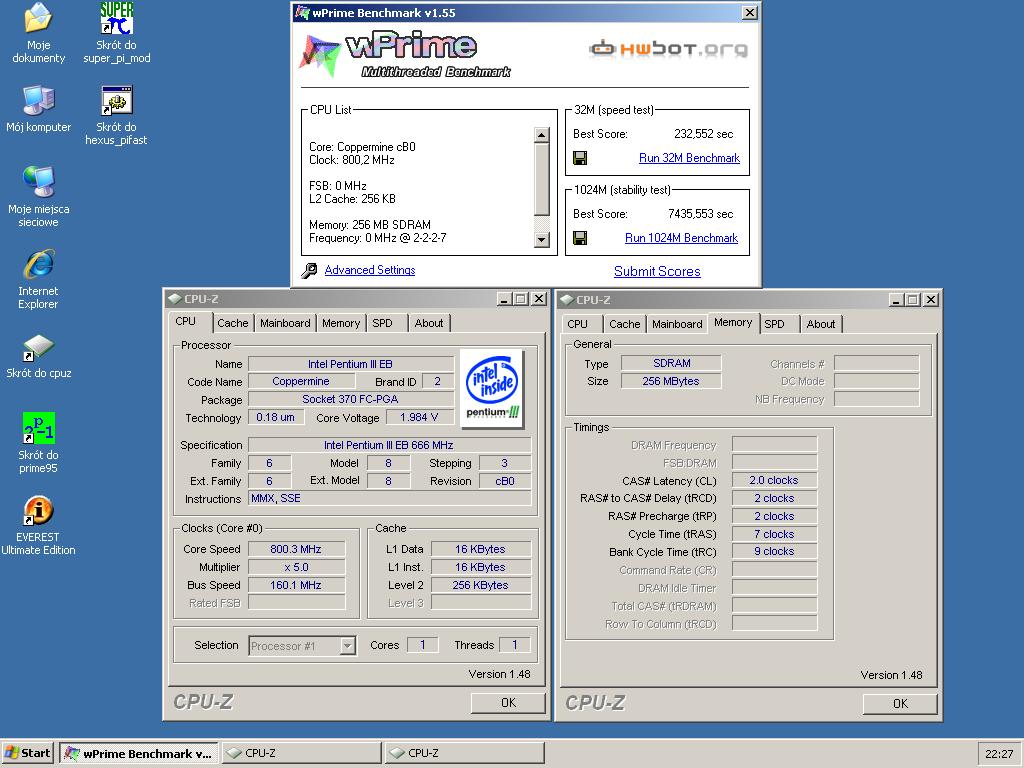Screen dimensions: 1024x768
Task: Click OK in the left CPU-Z window
Action: click(x=508, y=703)
